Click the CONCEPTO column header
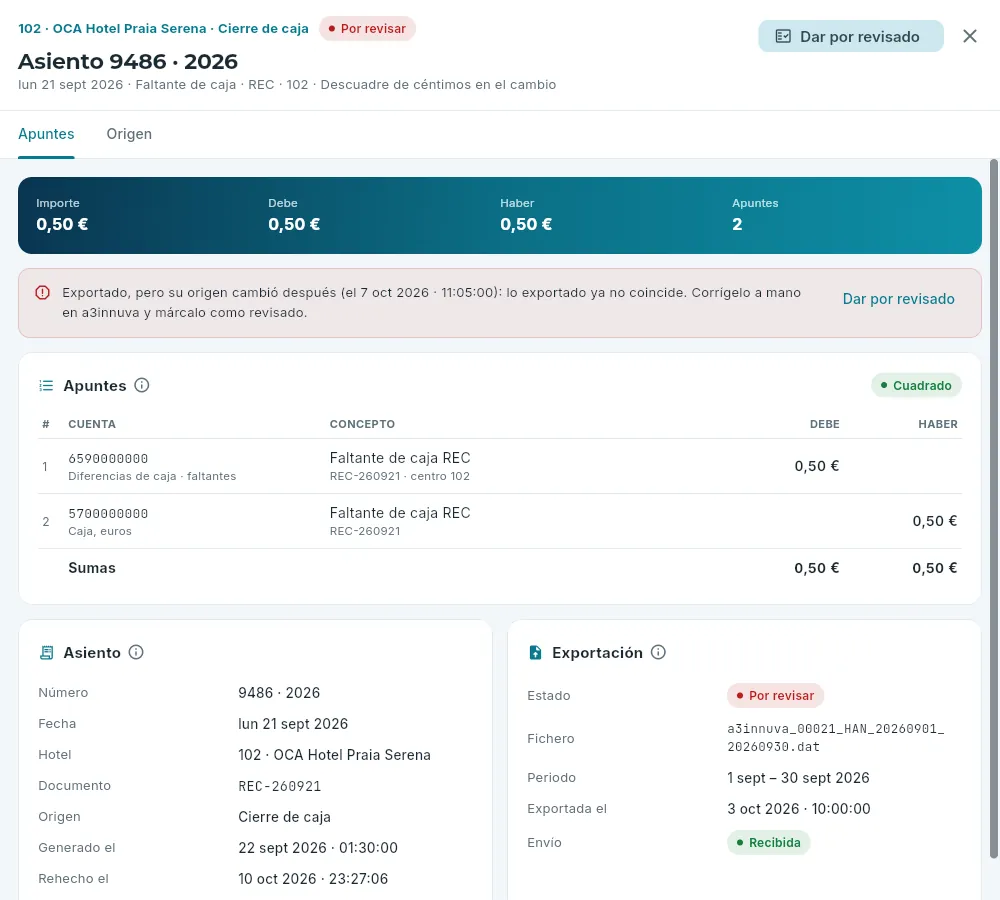 click(x=362, y=424)
